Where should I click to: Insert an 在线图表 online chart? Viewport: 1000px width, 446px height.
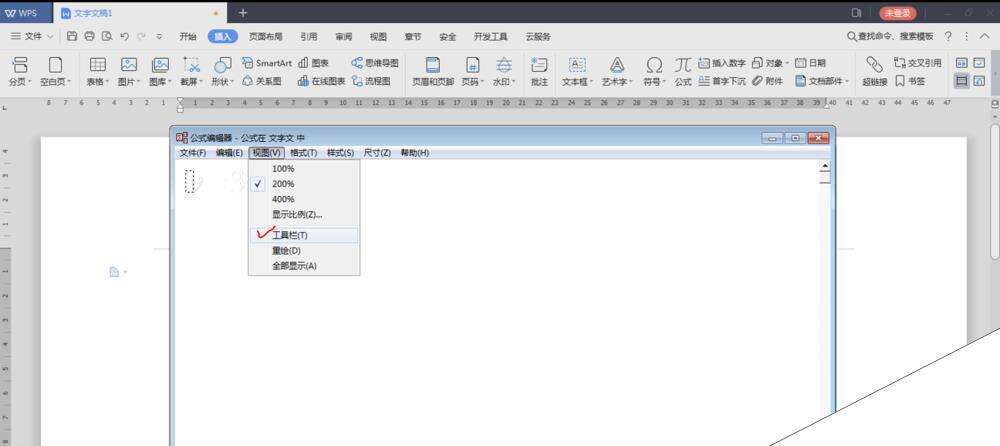coord(321,81)
